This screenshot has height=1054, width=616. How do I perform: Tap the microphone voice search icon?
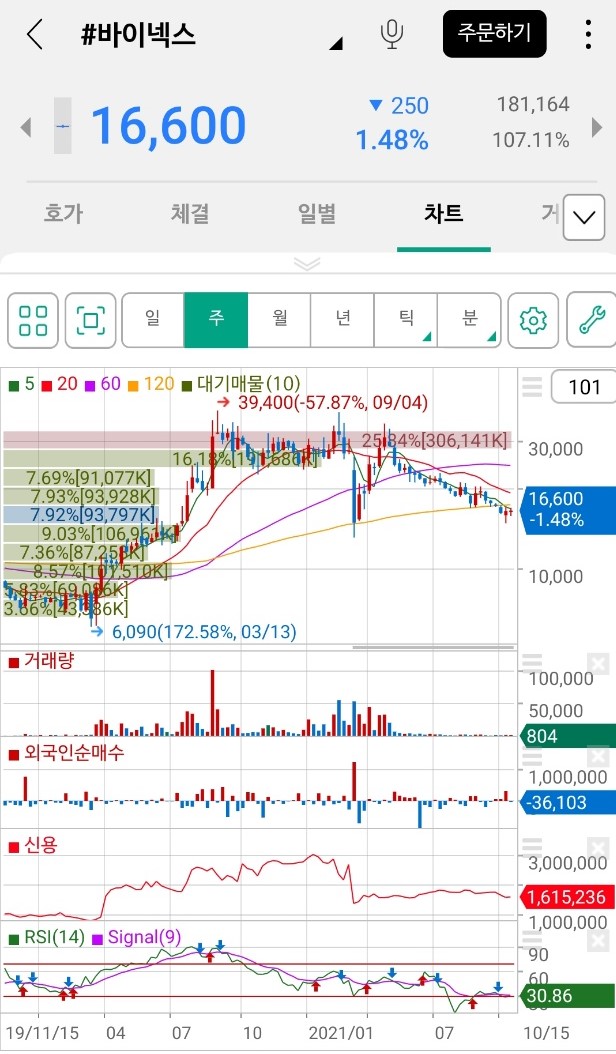pyautogui.click(x=391, y=34)
